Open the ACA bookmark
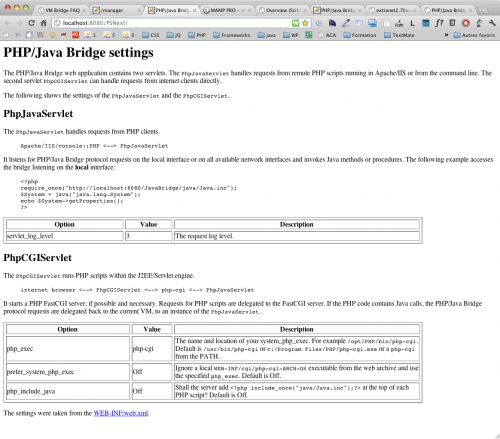Image resolution: width=500 pixels, height=439 pixels. pos(327,35)
